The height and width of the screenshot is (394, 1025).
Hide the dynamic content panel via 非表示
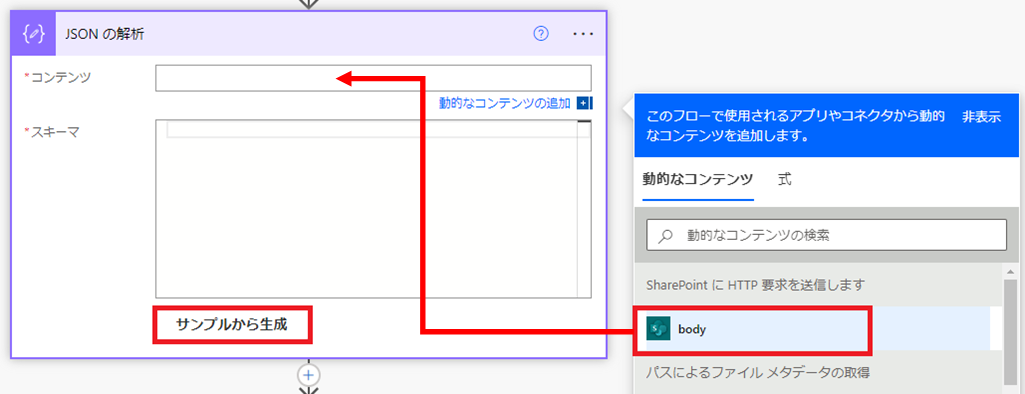[x=981, y=118]
